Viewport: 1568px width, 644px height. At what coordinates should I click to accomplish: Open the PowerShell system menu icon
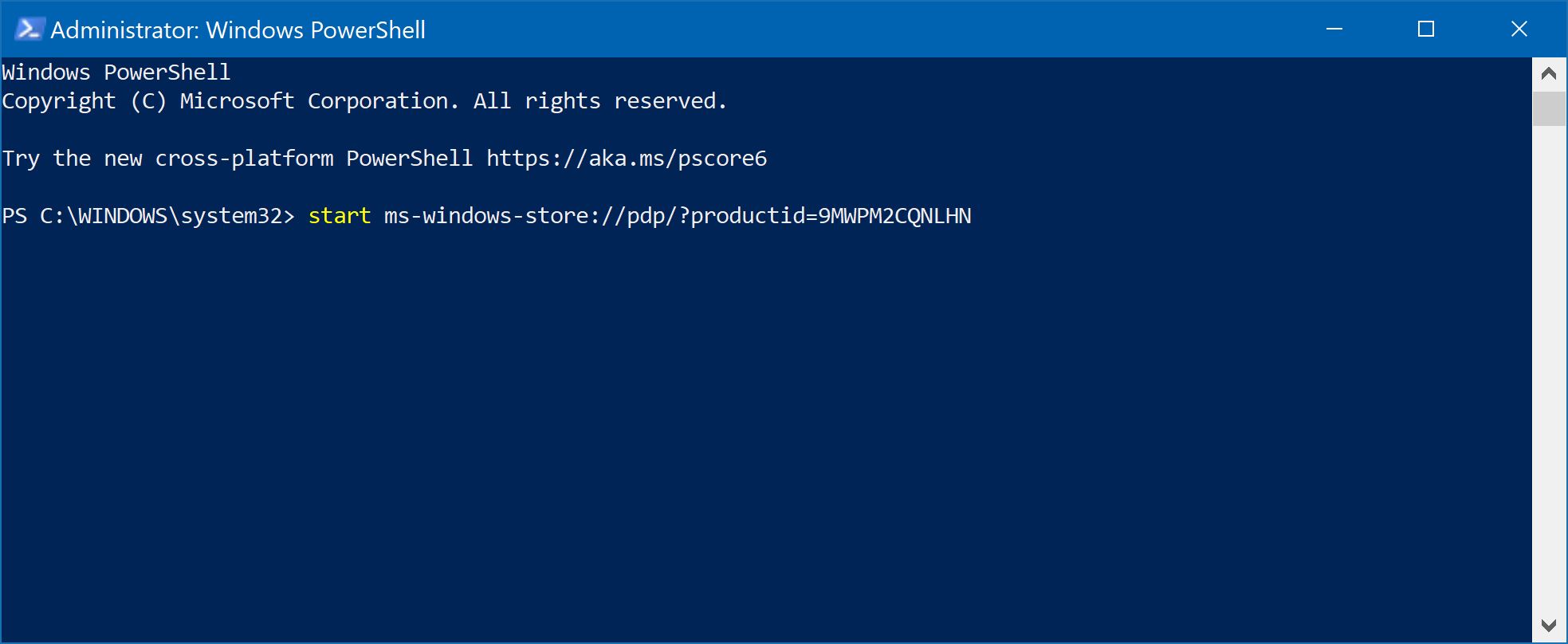29,29
